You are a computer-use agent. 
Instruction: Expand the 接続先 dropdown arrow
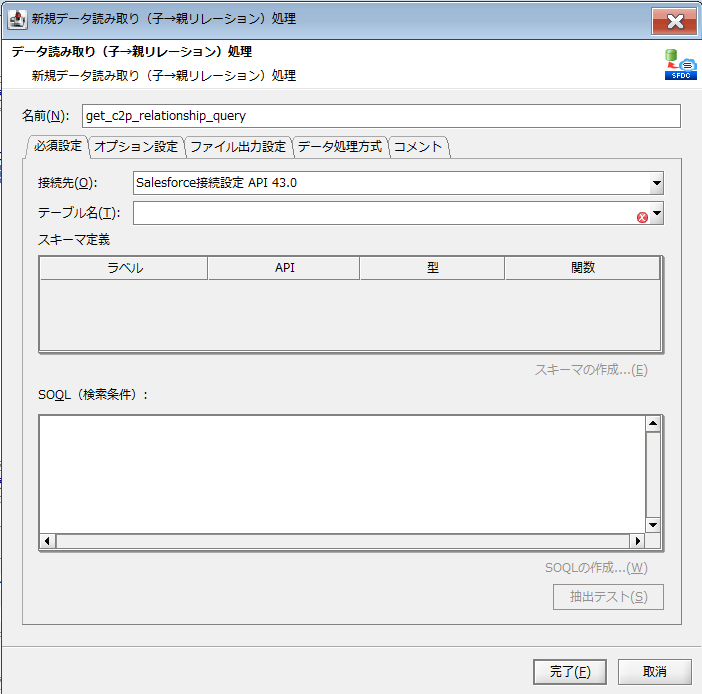656,183
